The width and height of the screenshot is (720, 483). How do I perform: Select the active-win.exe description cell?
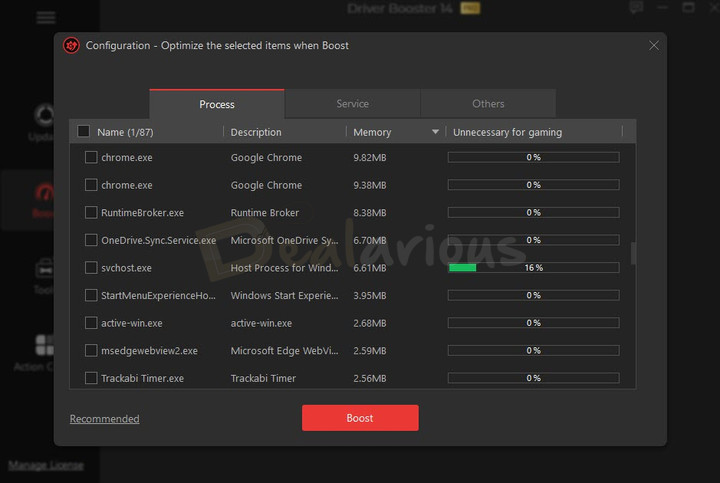[261, 323]
